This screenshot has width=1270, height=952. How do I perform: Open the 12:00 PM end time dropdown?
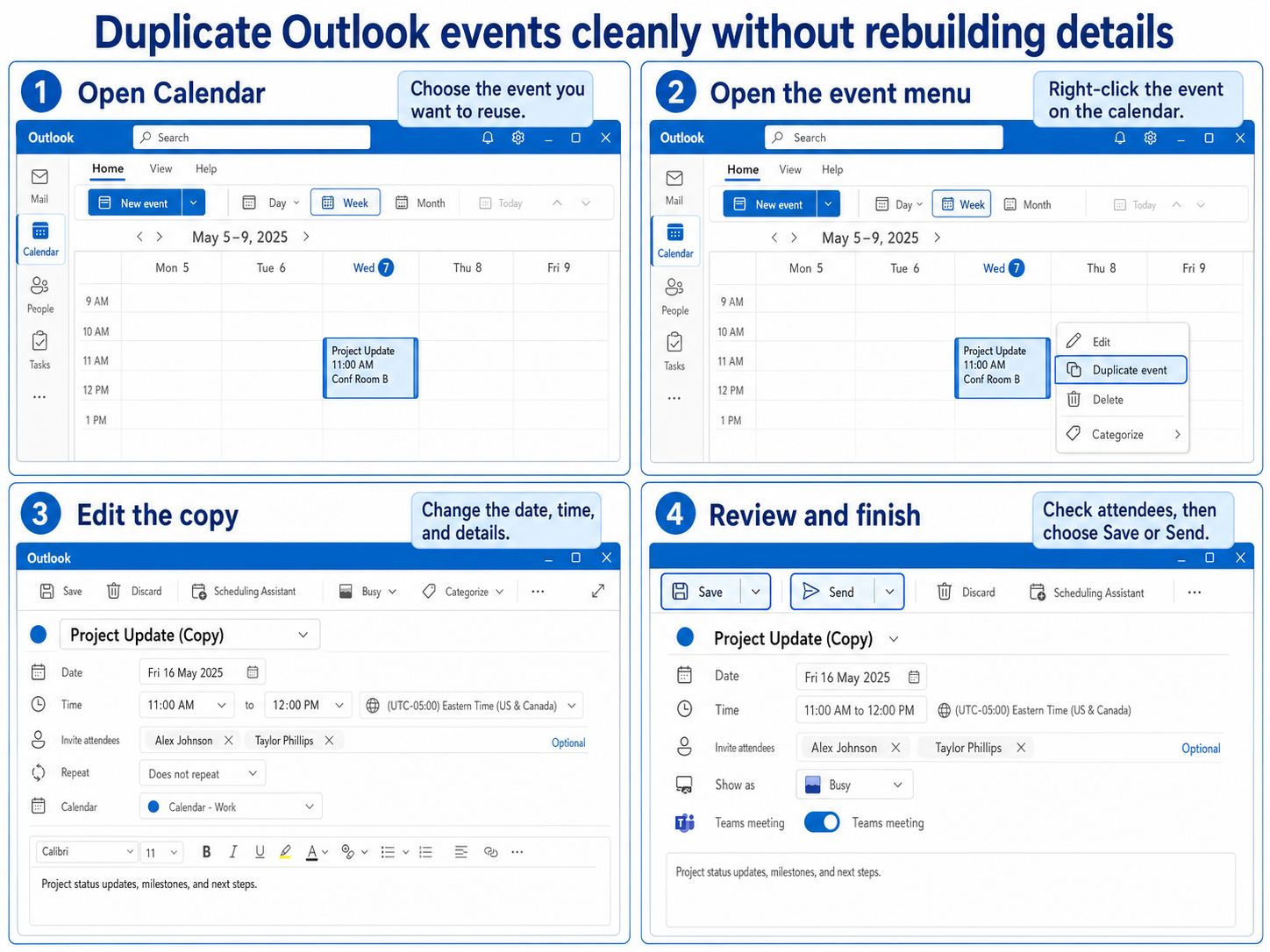(309, 705)
